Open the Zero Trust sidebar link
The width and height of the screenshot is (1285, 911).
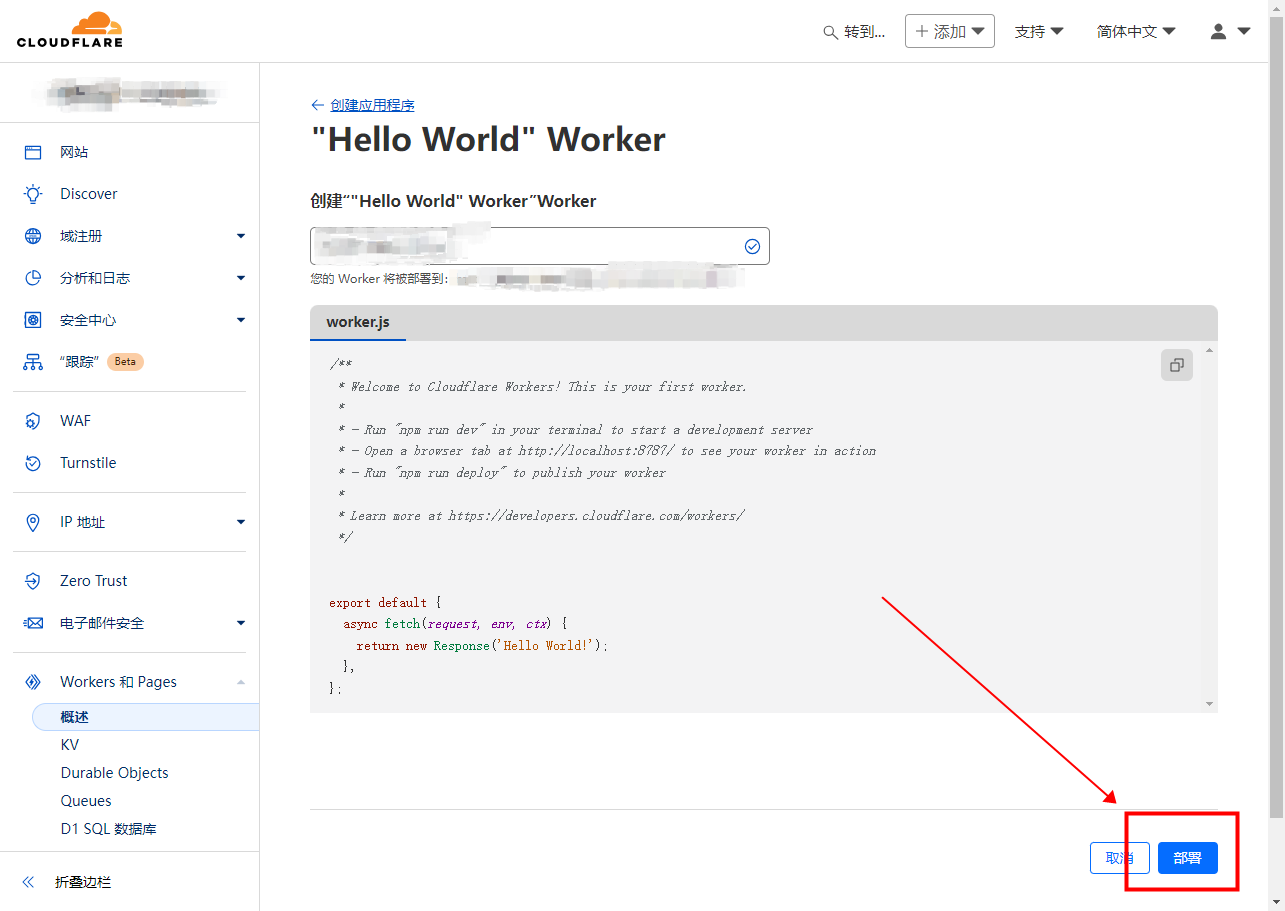pyautogui.click(x=94, y=581)
